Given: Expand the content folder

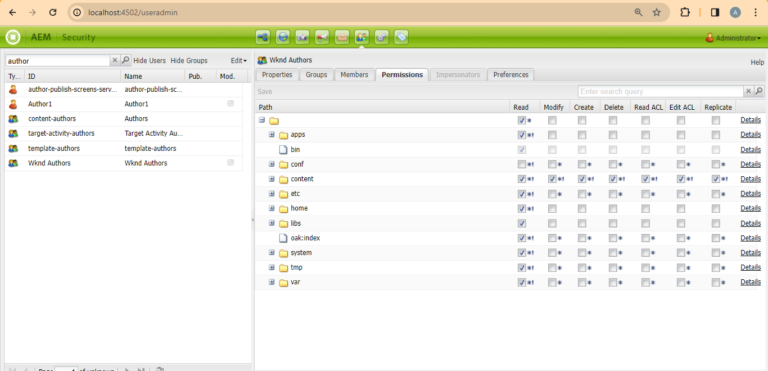Looking at the screenshot, I should (271, 179).
